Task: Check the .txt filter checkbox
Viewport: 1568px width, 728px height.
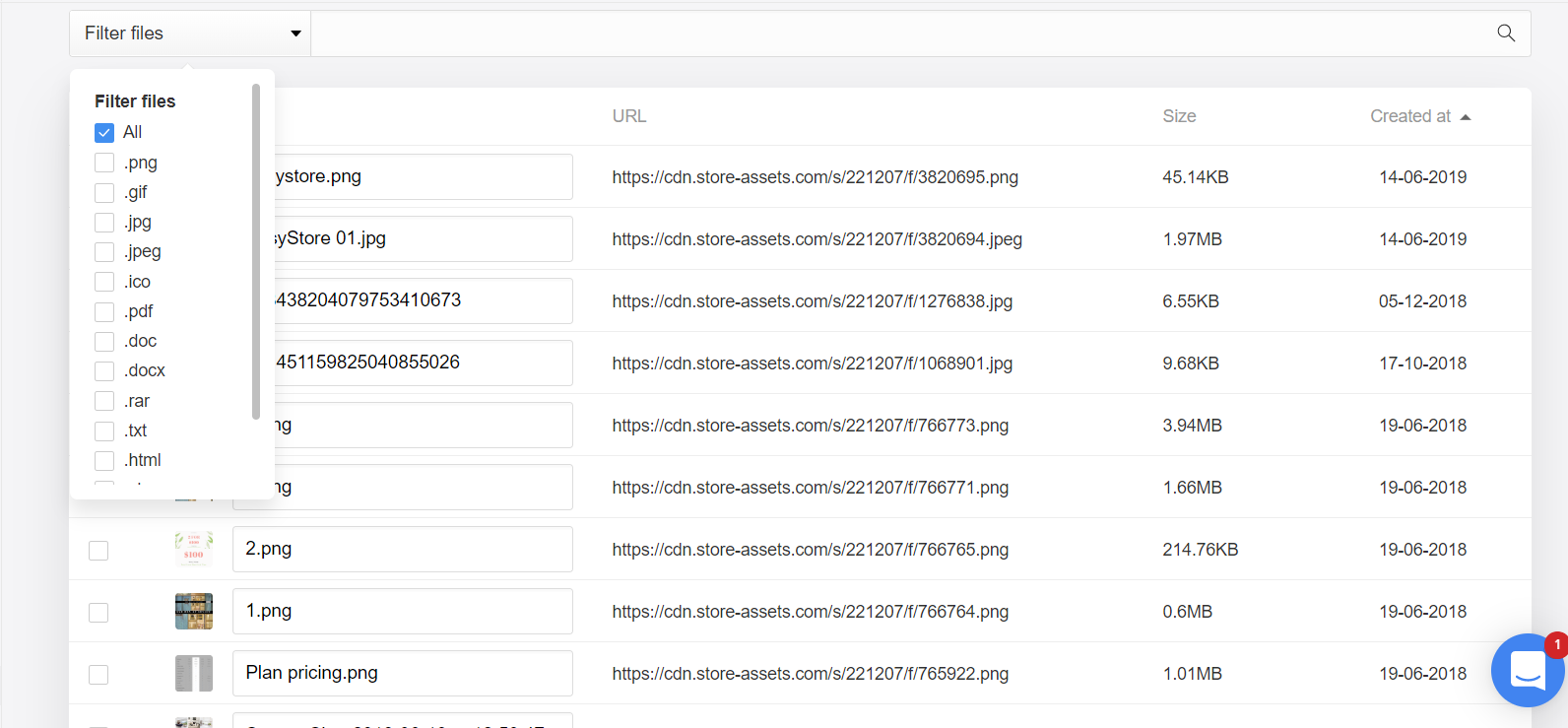Action: (104, 431)
